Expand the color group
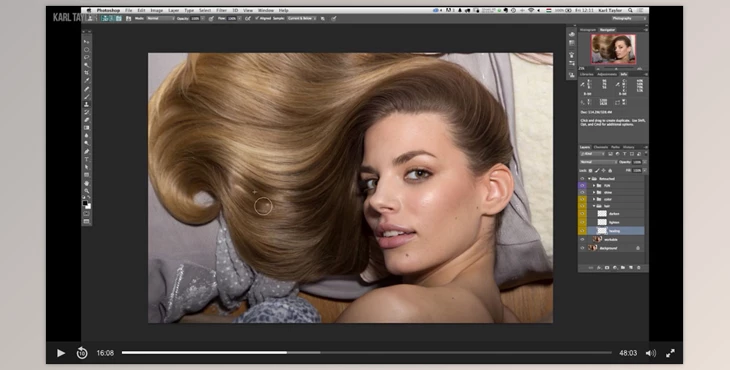Image resolution: width=730 pixels, height=370 pixels. point(594,199)
